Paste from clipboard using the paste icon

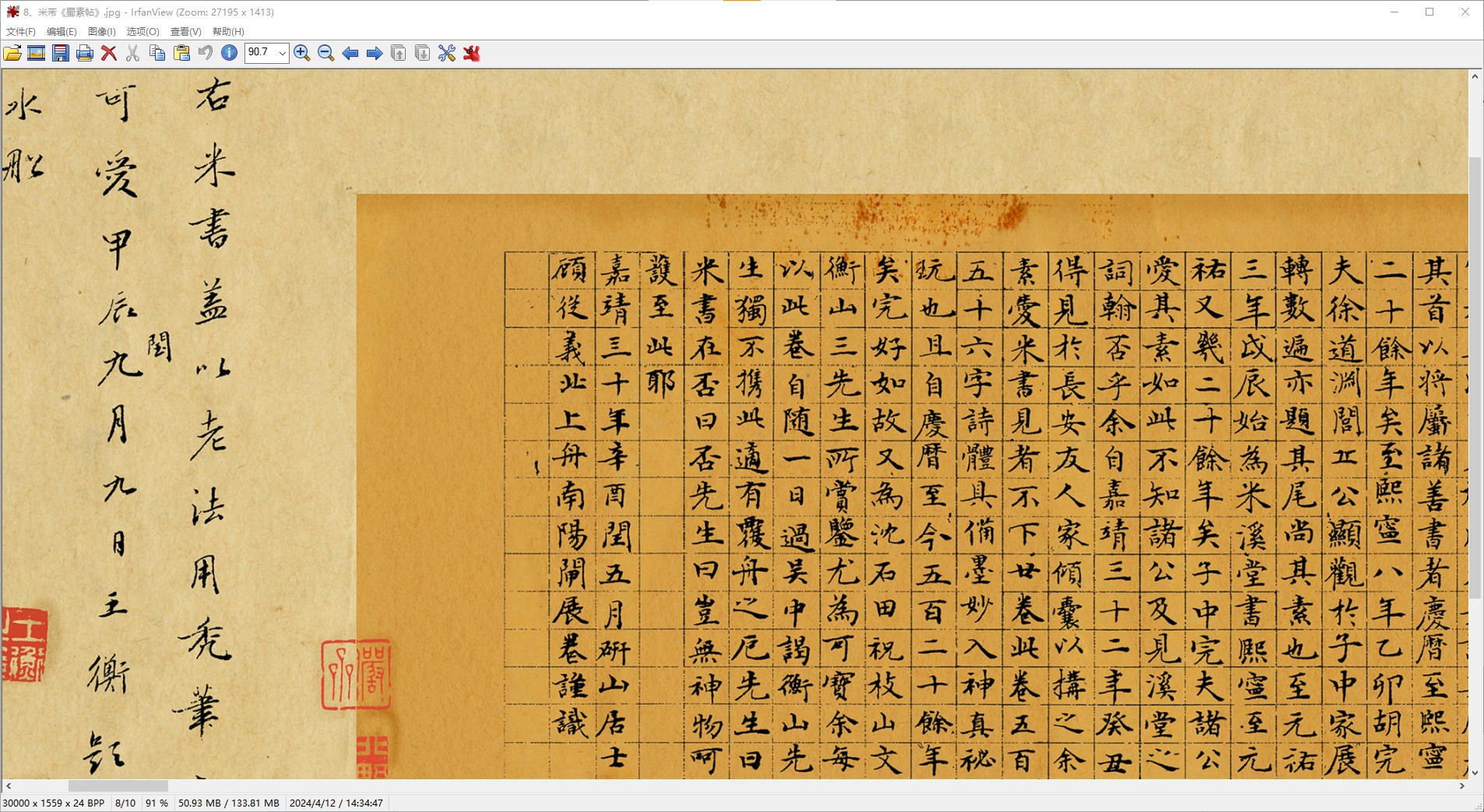(x=181, y=53)
